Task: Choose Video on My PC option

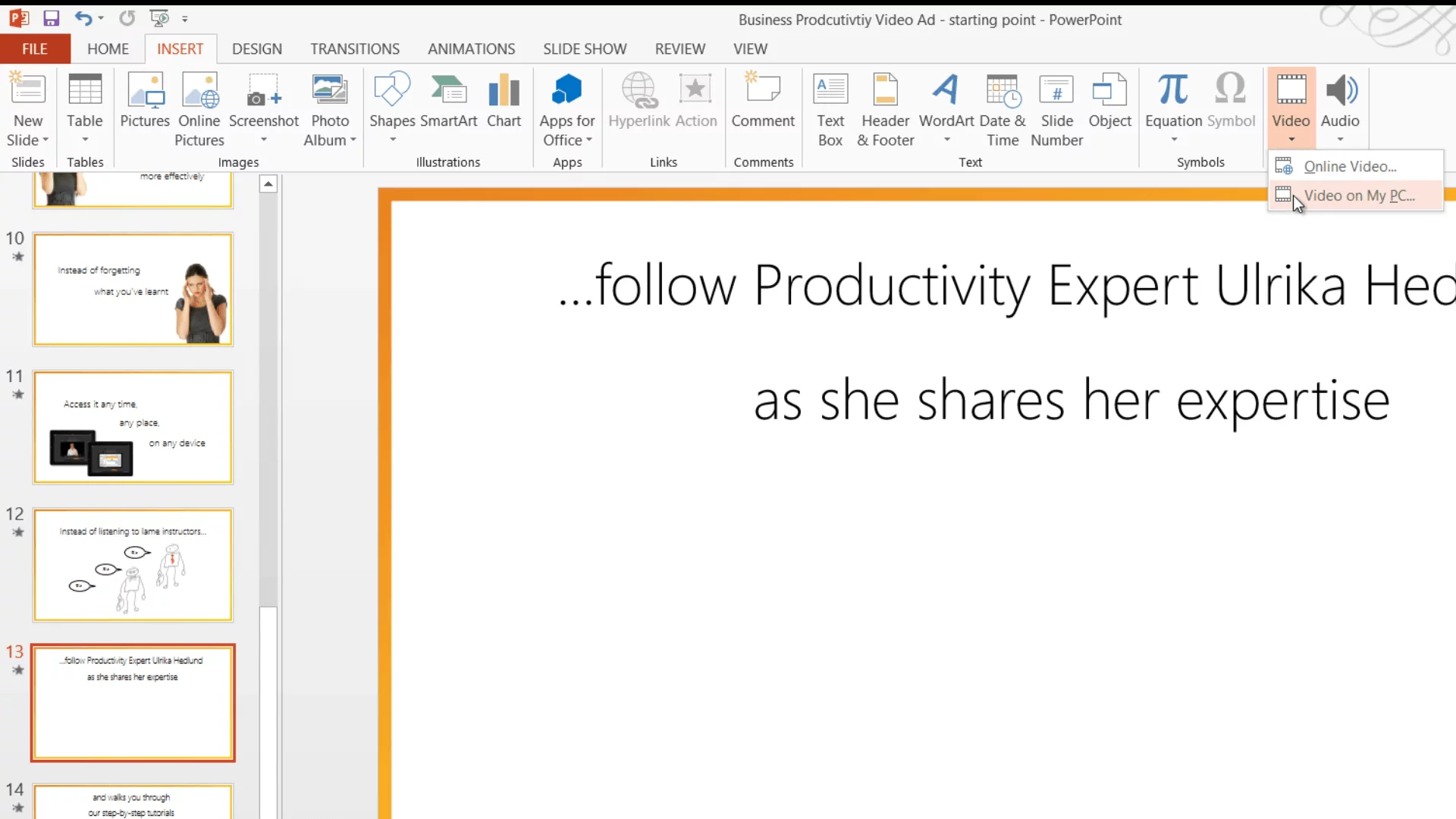Action: pyautogui.click(x=1358, y=196)
